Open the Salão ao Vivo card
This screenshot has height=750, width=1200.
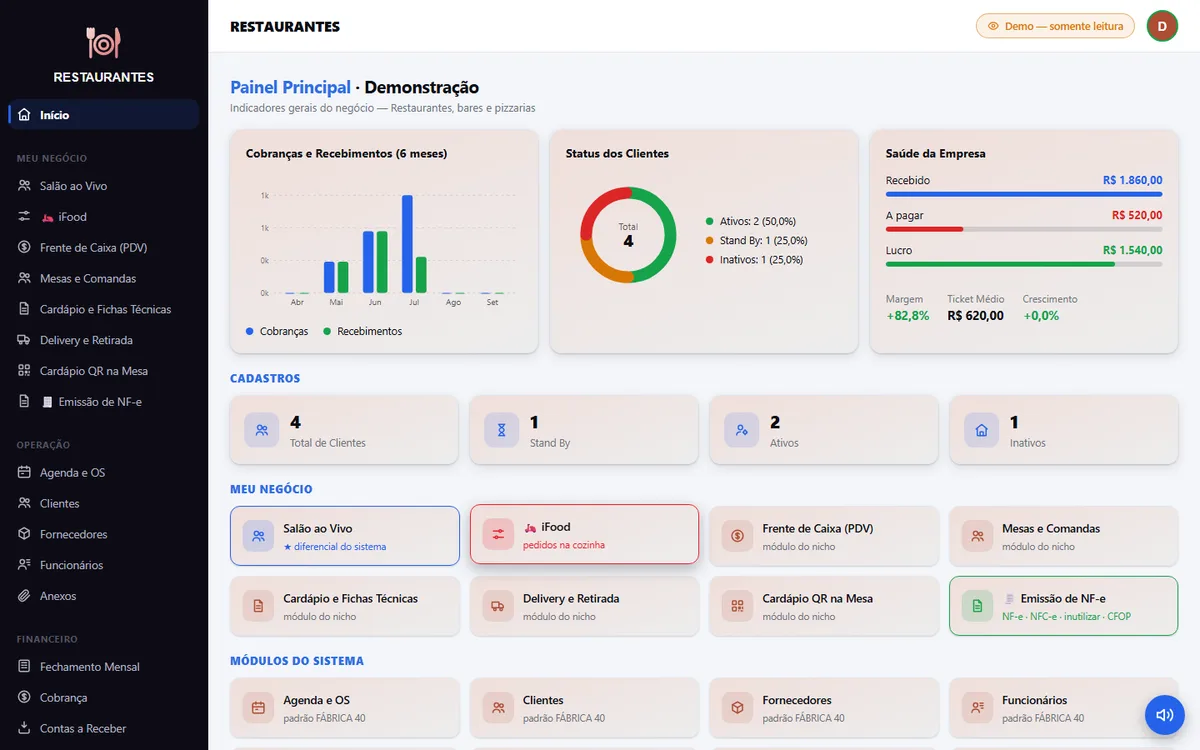pos(345,536)
